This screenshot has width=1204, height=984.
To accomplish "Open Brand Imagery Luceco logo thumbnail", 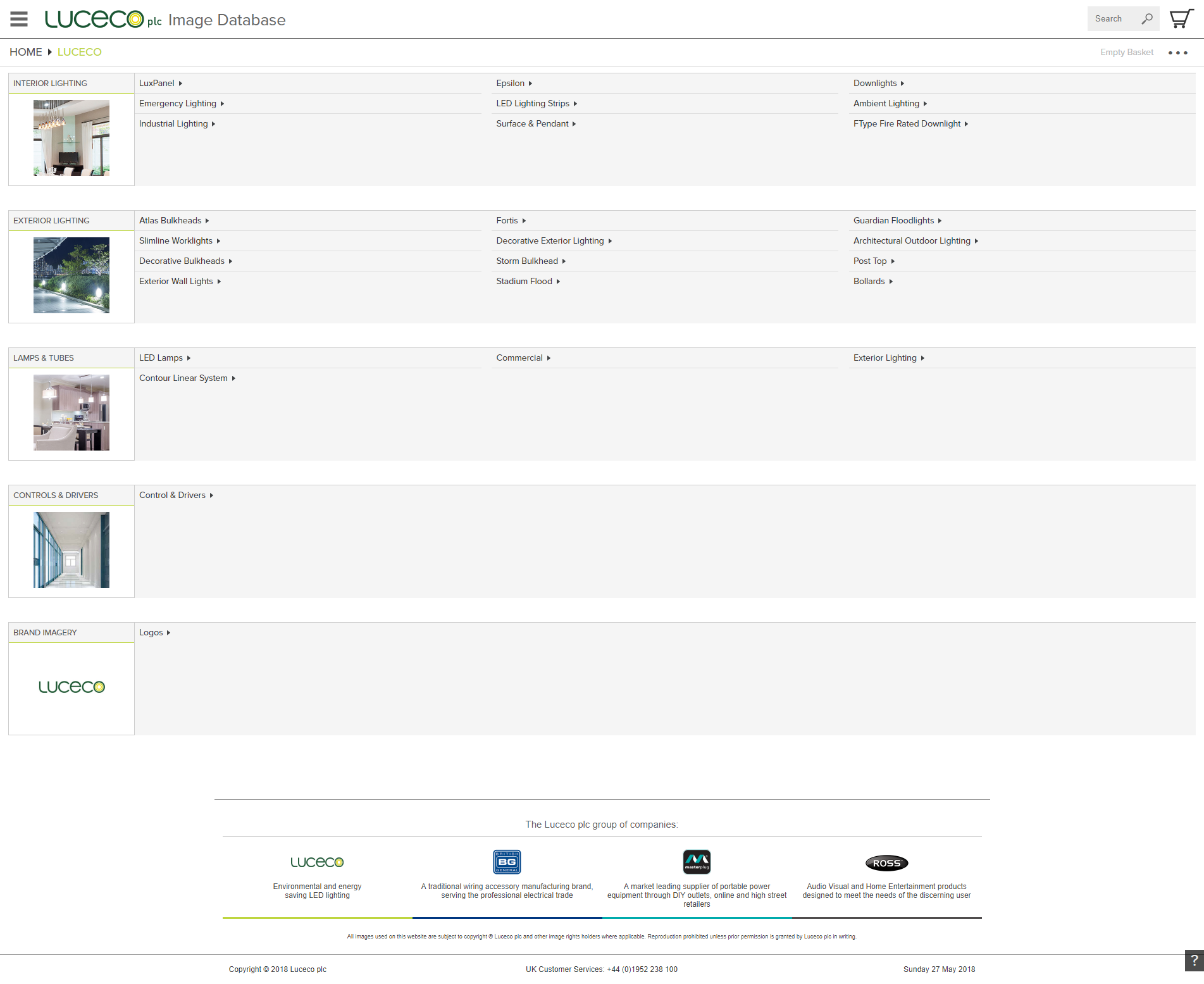I will (71, 687).
